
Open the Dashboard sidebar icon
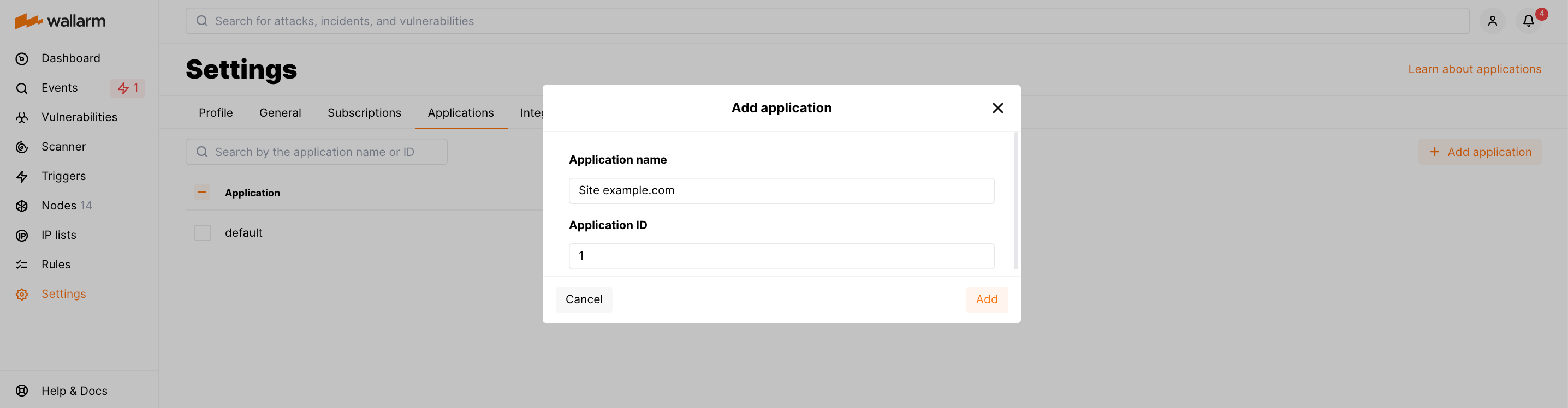click(22, 59)
